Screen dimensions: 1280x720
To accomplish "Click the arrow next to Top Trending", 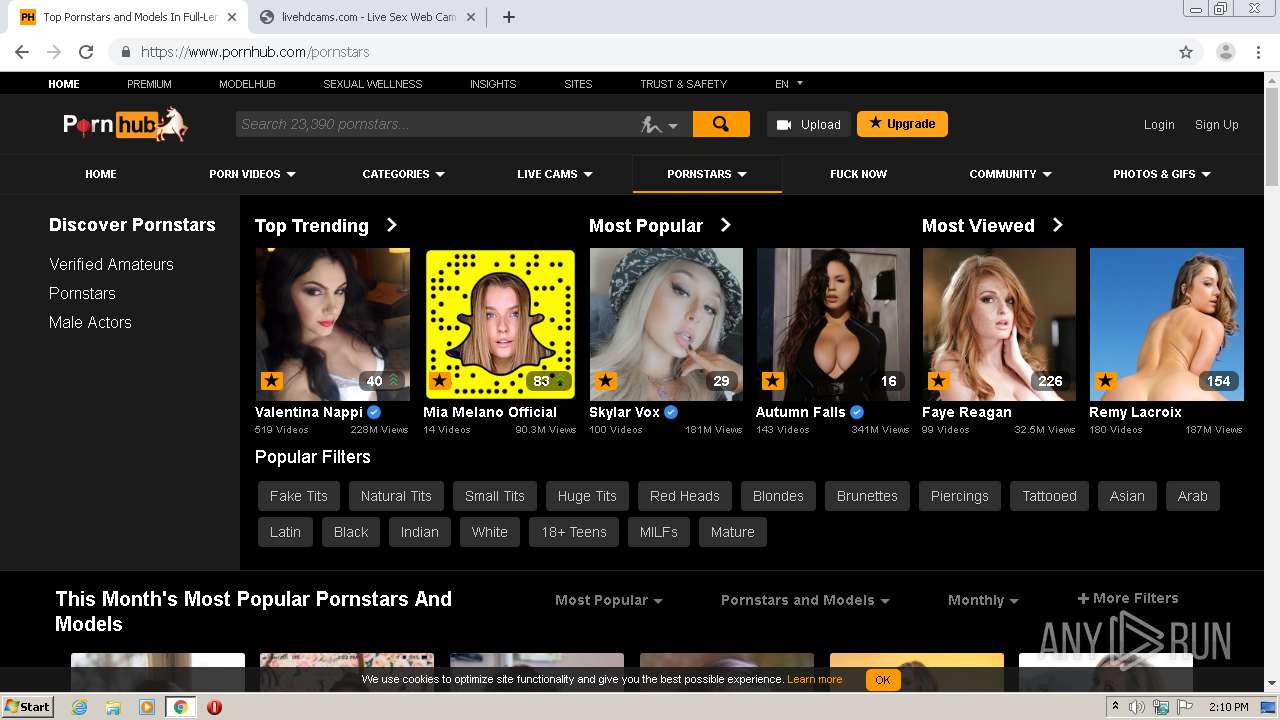I will 392,225.
